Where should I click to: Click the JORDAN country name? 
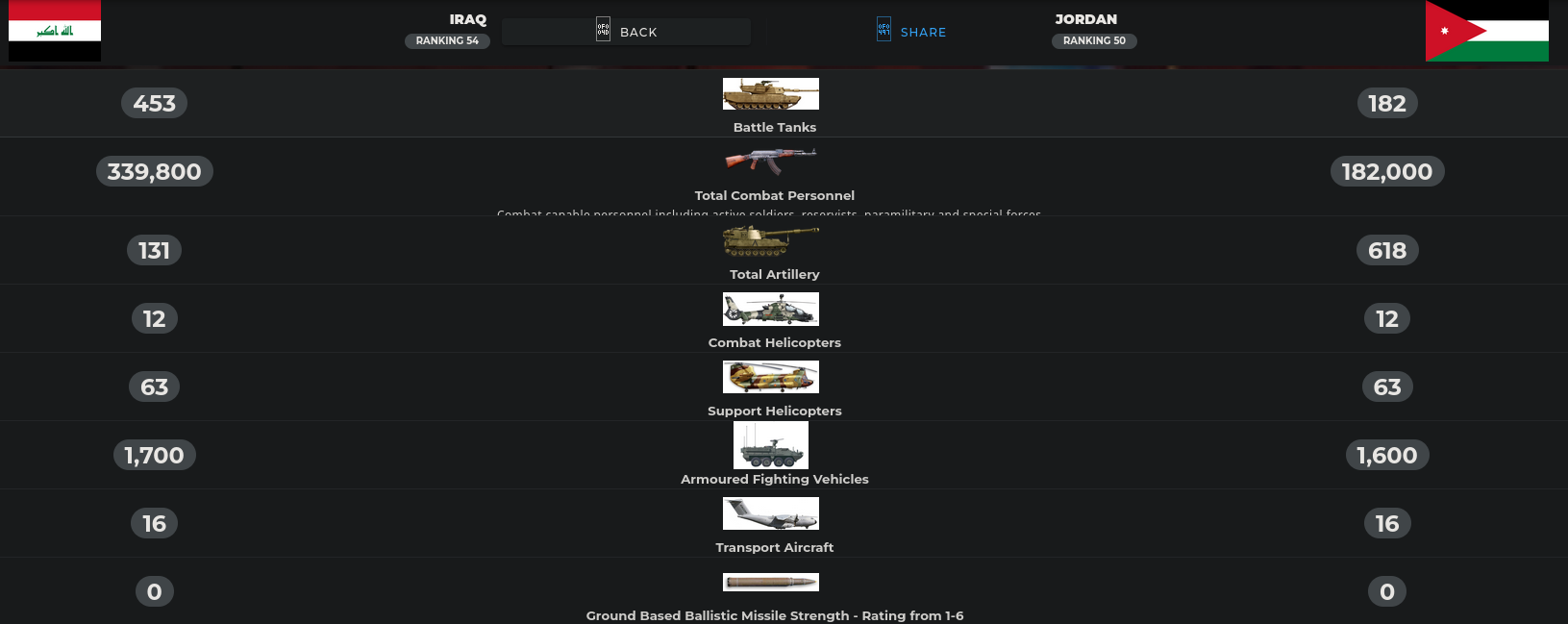pyautogui.click(x=1086, y=19)
